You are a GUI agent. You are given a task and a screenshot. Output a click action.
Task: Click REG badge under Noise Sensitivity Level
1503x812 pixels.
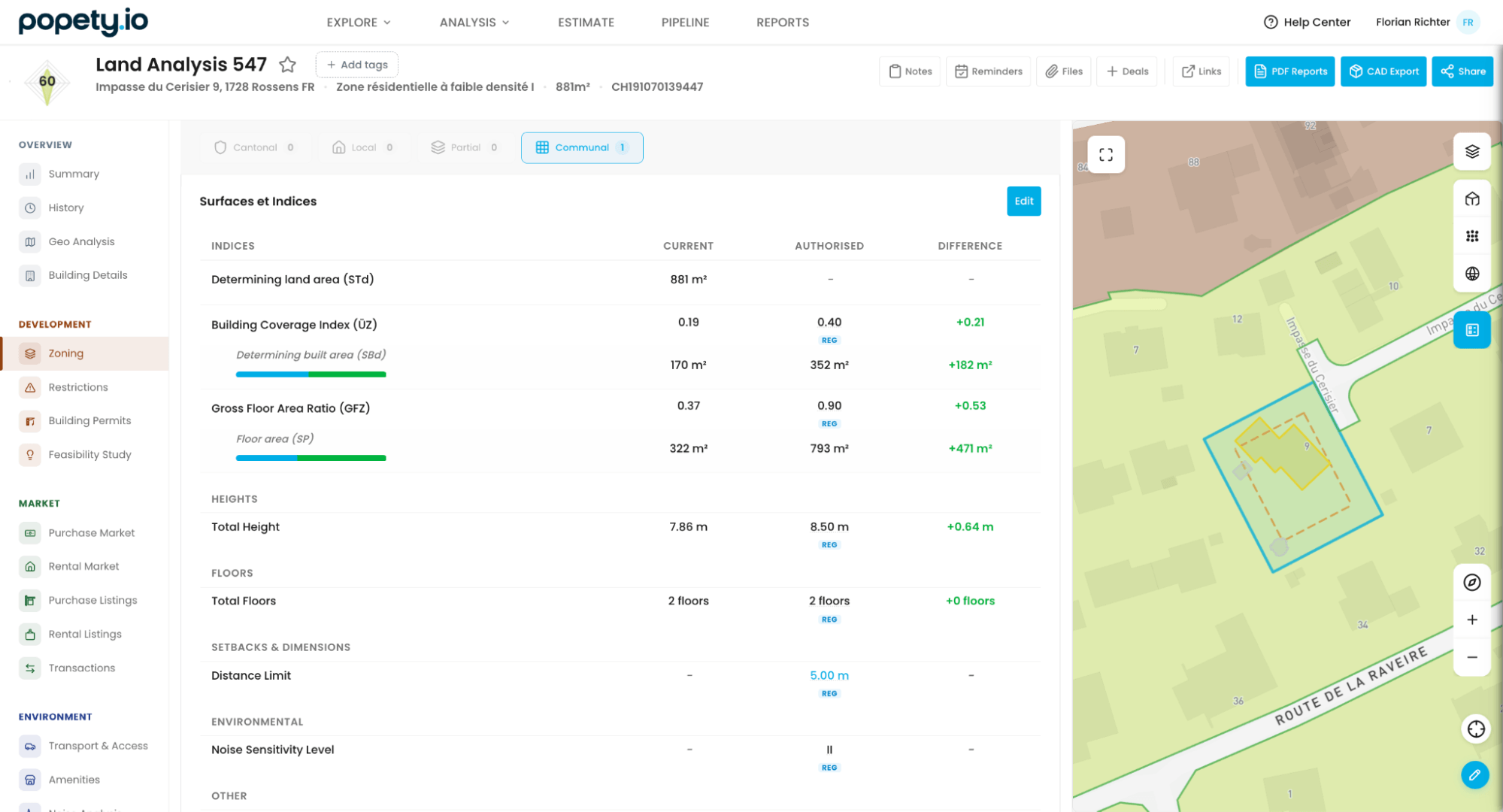click(829, 768)
